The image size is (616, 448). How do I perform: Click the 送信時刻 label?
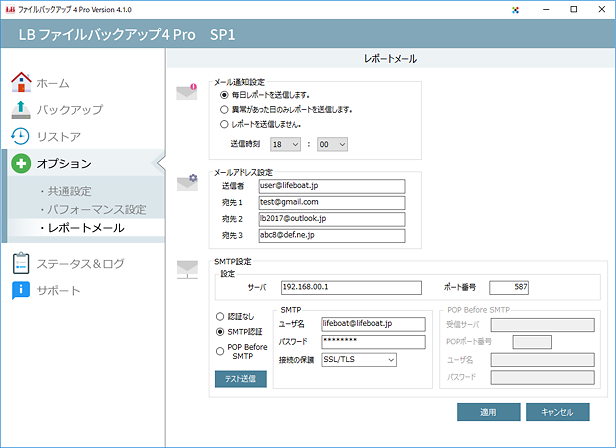point(245,144)
